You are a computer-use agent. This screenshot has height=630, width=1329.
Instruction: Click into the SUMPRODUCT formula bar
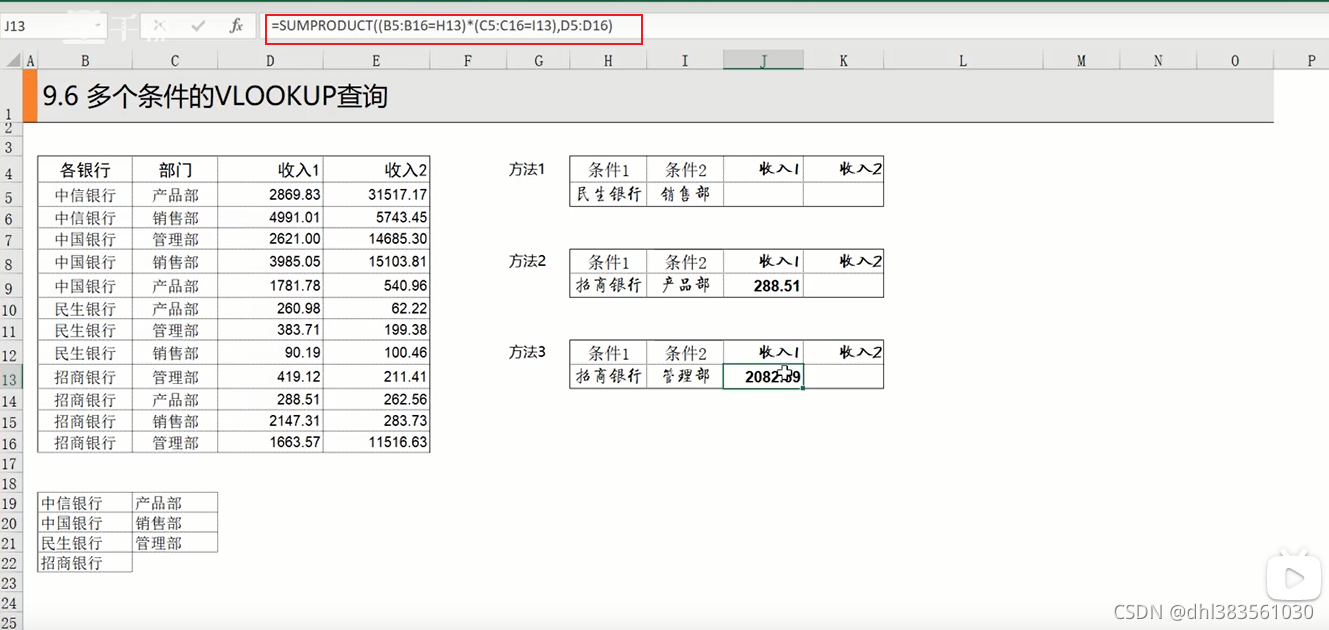(454, 28)
